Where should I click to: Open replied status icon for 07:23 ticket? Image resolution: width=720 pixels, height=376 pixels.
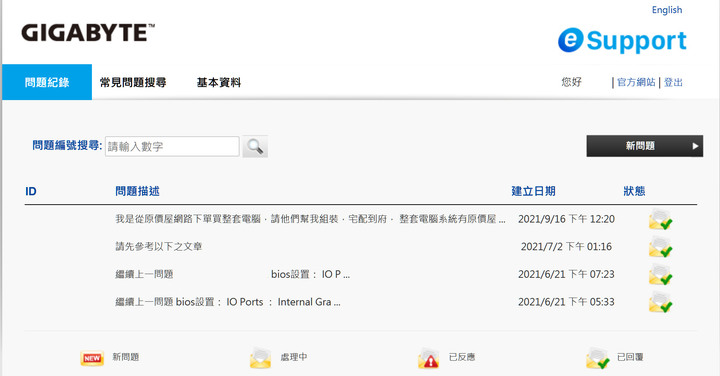[660, 275]
